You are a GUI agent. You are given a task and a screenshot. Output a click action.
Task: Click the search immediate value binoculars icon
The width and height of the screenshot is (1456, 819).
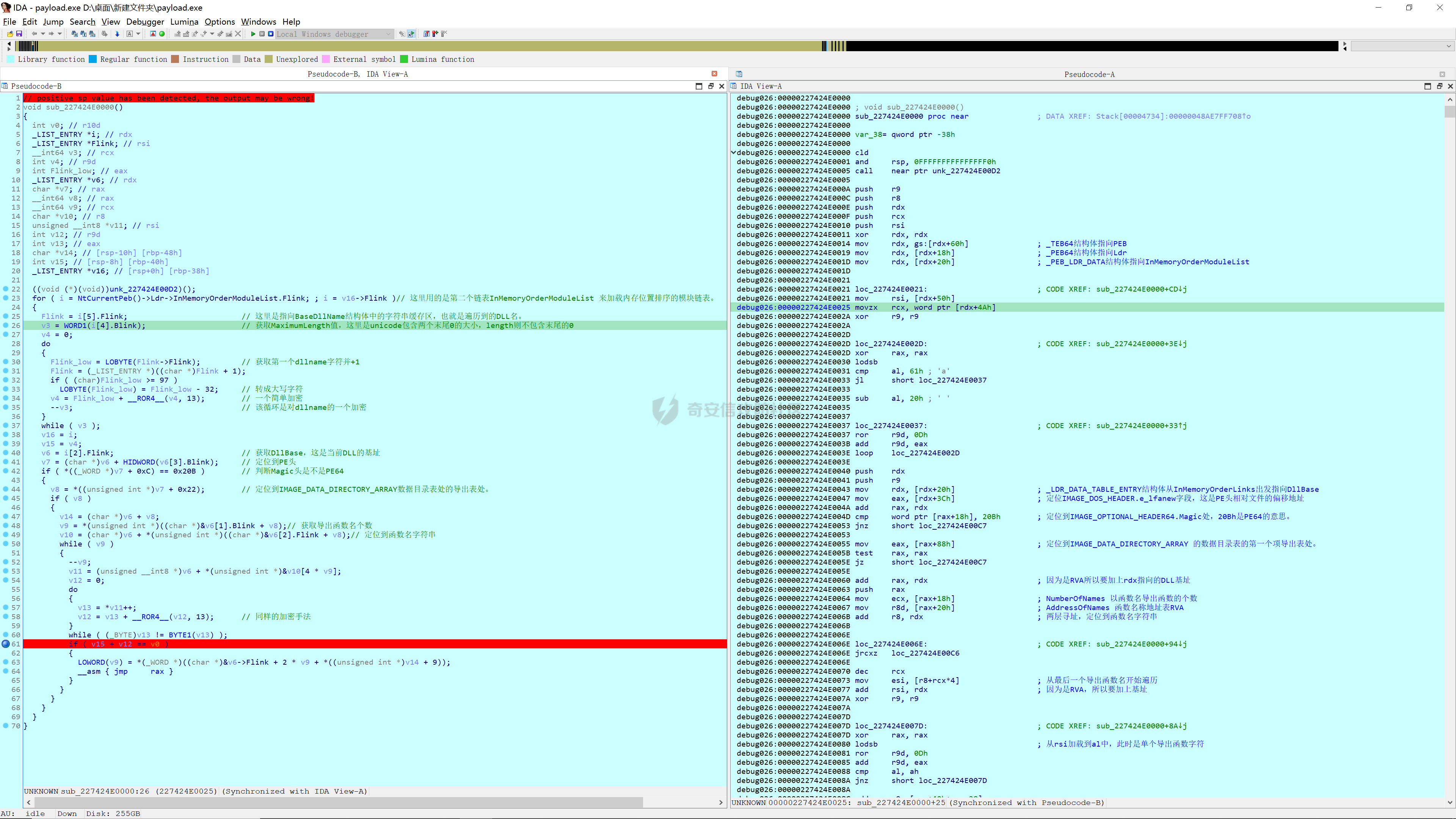75,34
